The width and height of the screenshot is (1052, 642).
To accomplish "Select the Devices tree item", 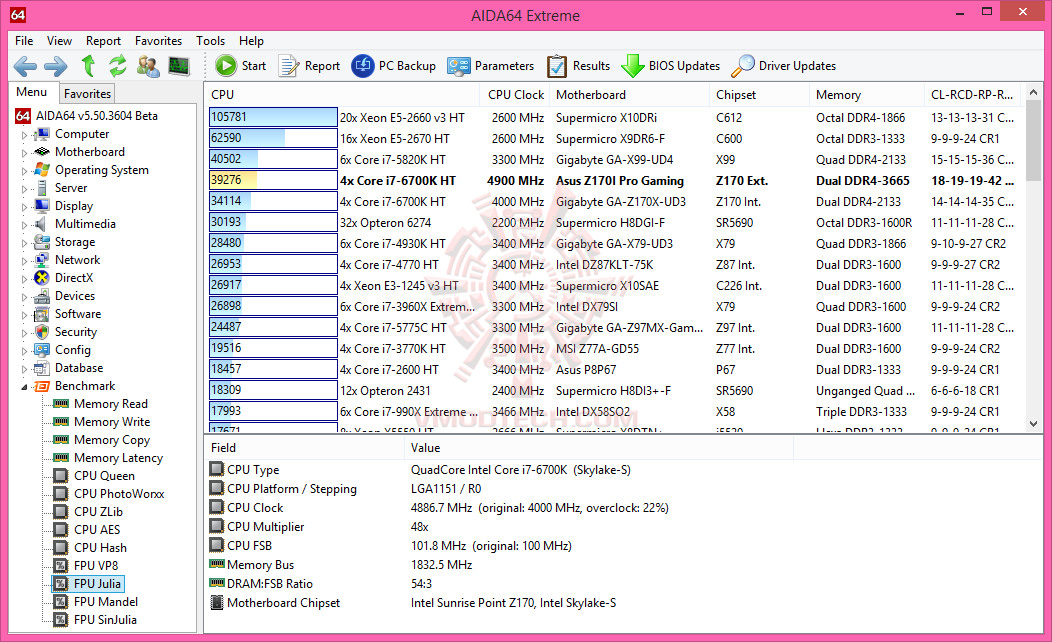I will click(74, 296).
